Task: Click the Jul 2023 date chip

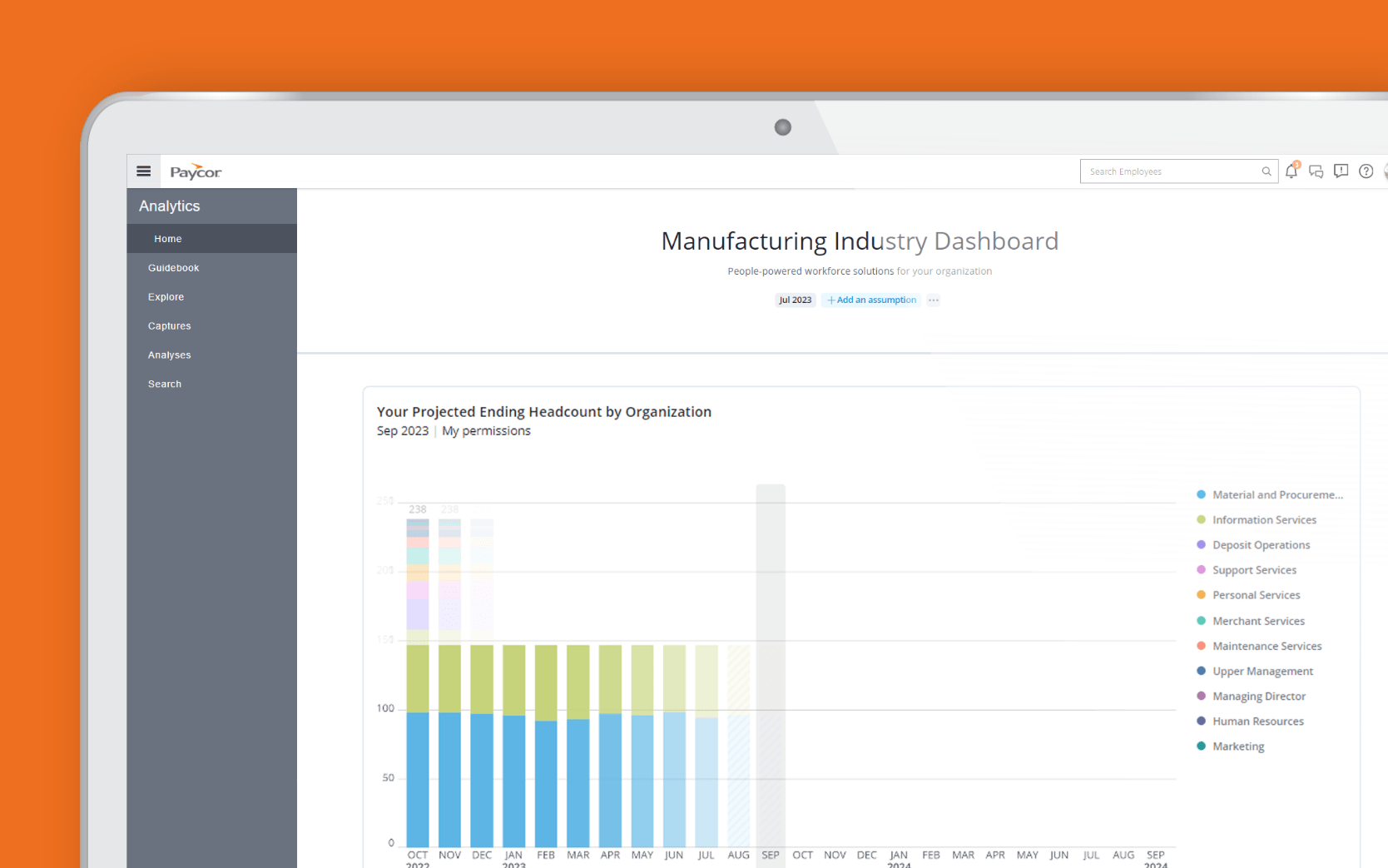Action: (795, 300)
